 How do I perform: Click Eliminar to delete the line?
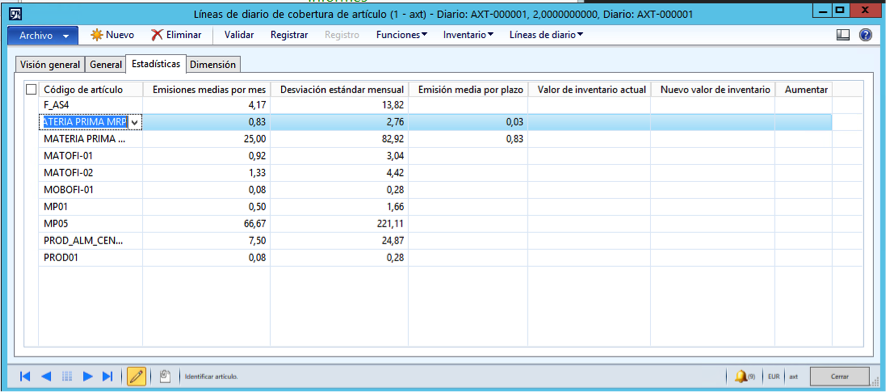(x=176, y=35)
